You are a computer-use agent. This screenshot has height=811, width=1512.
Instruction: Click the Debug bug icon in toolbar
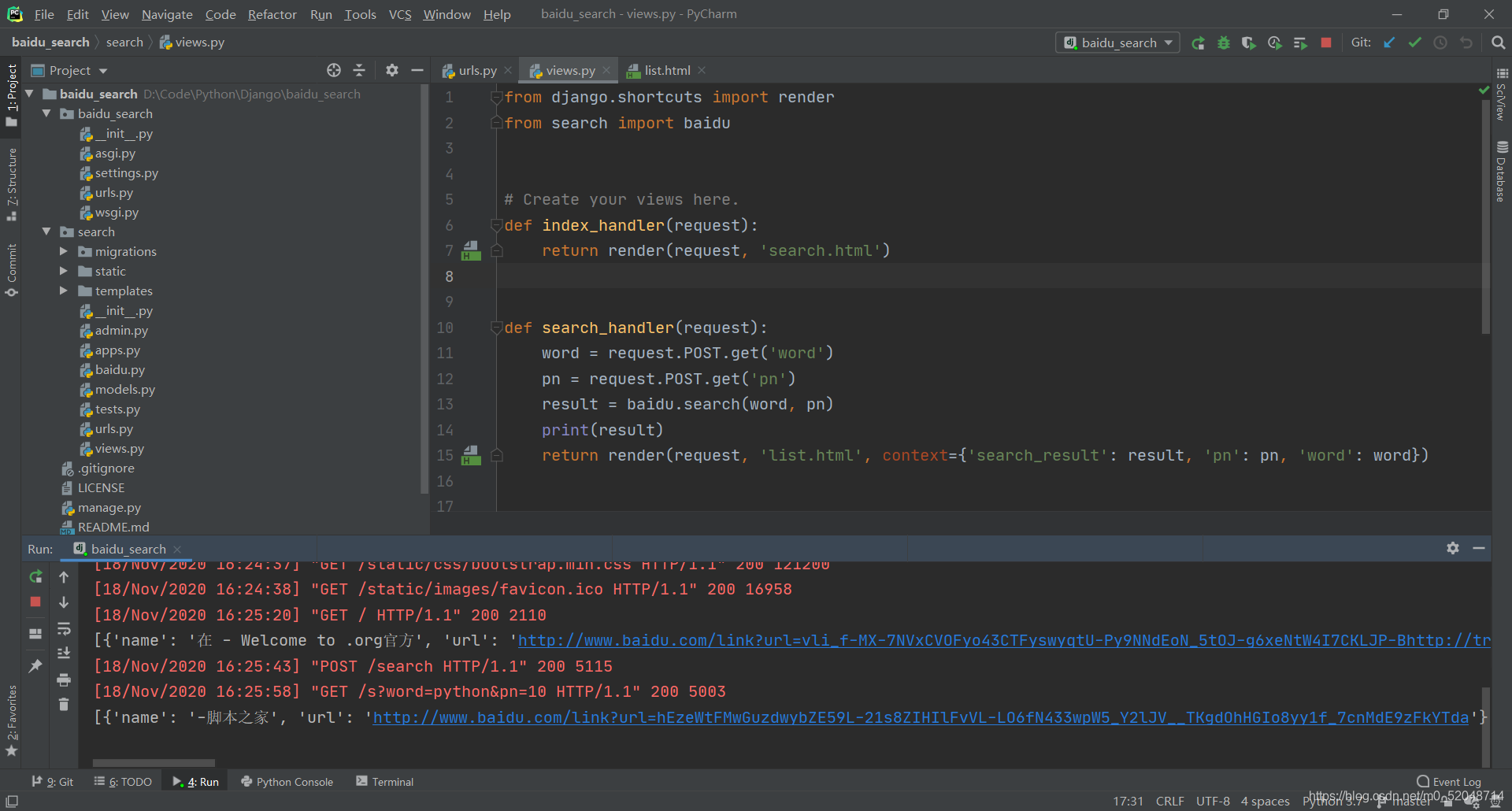point(1224,43)
